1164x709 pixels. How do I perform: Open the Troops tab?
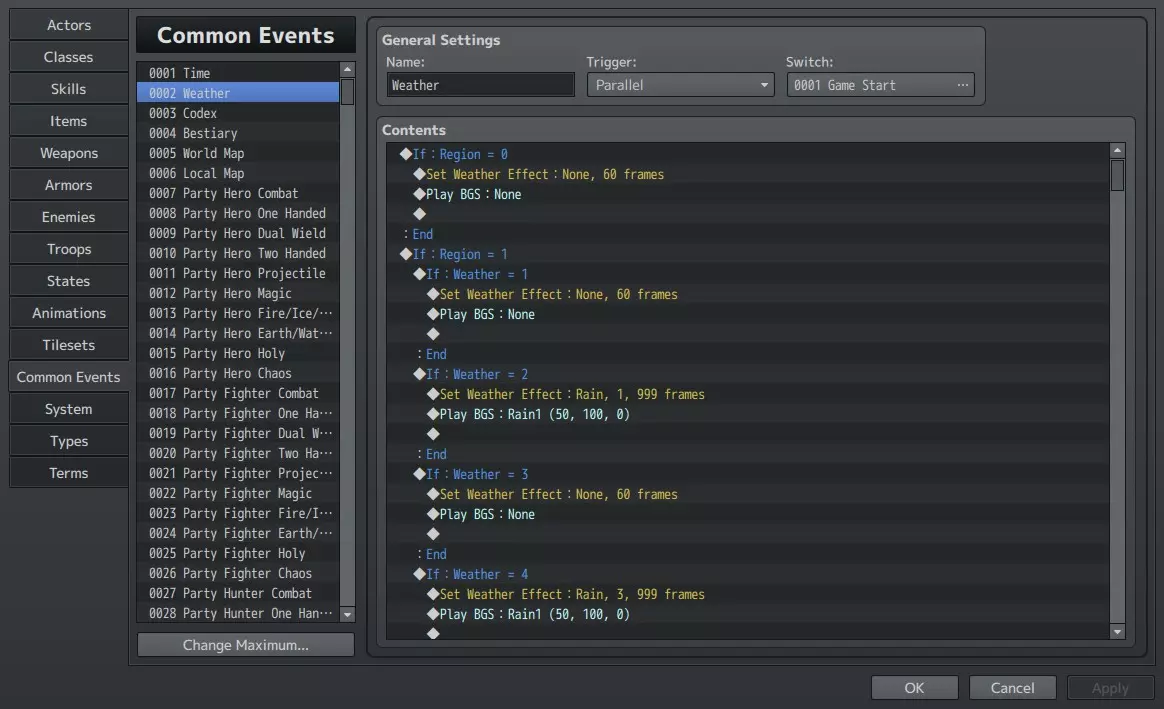tap(68, 249)
